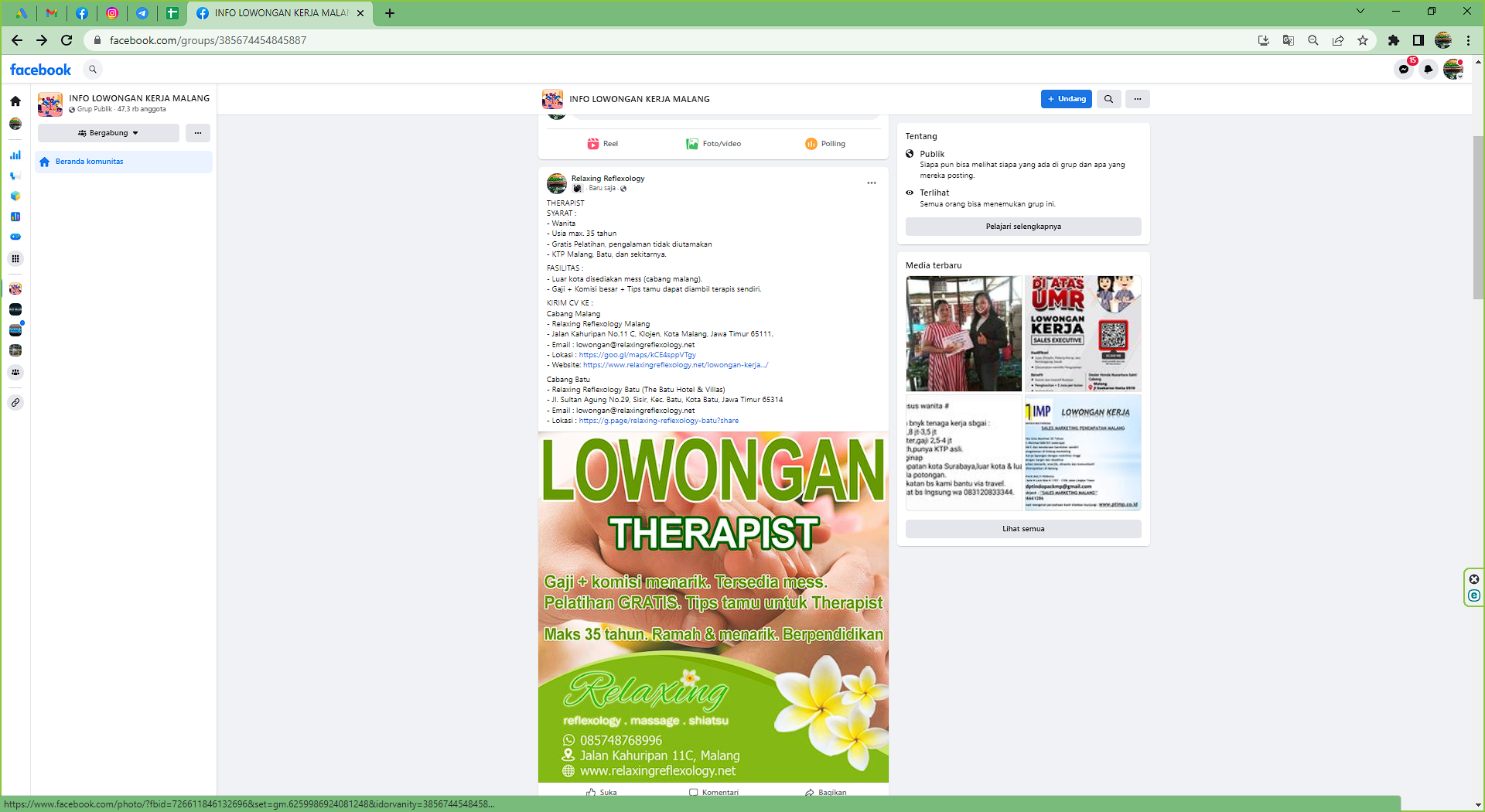
Task: Go back to the previous page
Action: click(17, 40)
